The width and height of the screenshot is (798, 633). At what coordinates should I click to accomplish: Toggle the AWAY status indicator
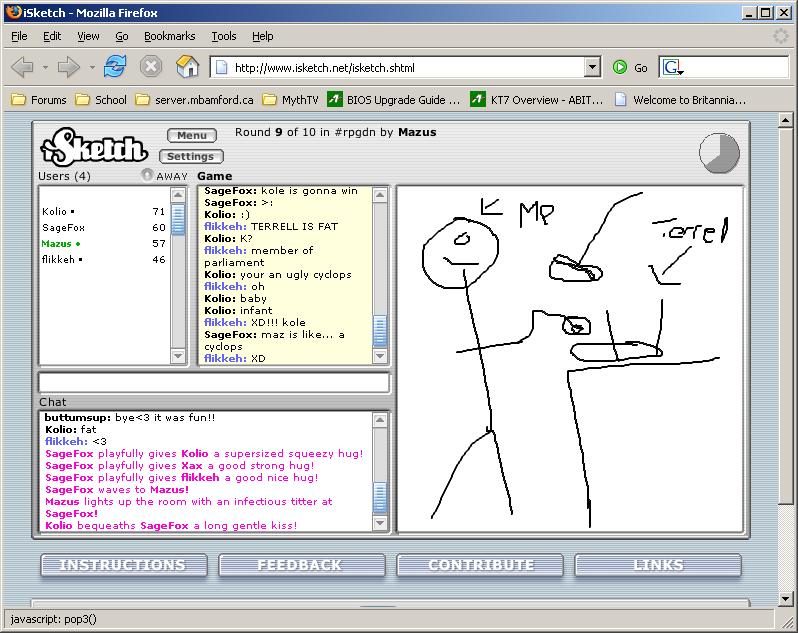click(x=148, y=176)
